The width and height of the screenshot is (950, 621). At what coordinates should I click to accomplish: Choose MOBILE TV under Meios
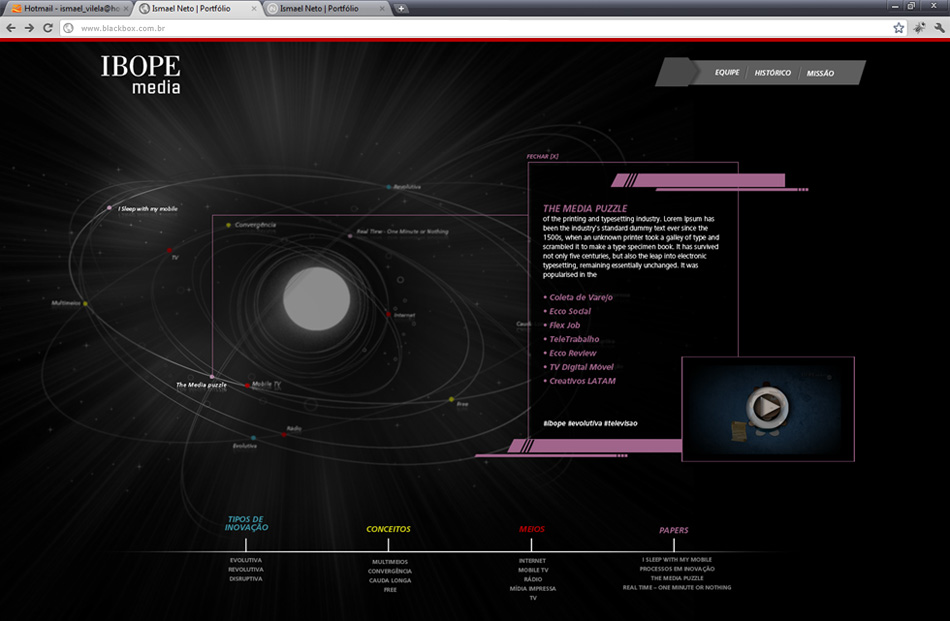(x=533, y=570)
